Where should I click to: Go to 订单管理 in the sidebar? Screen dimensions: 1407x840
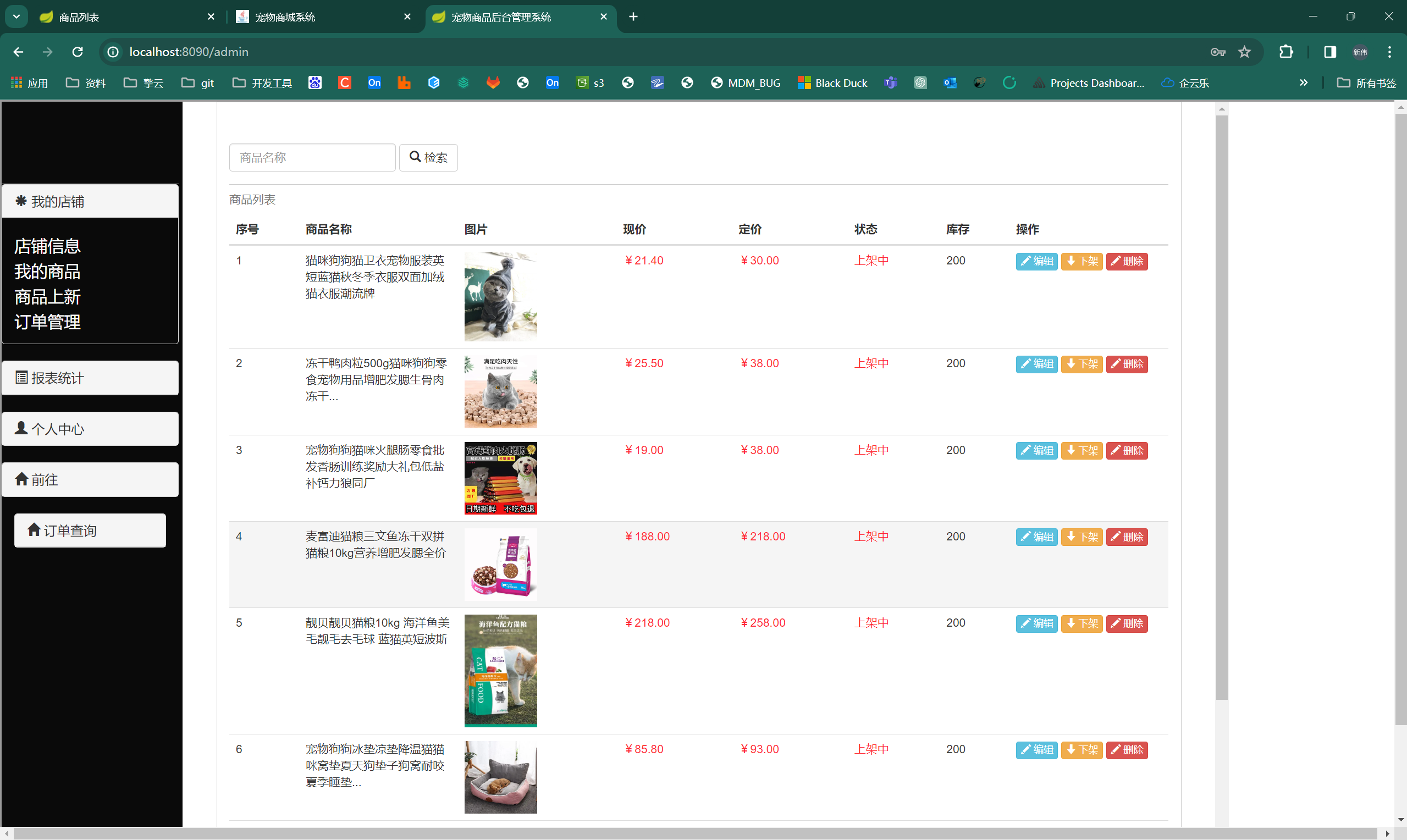pos(47,322)
